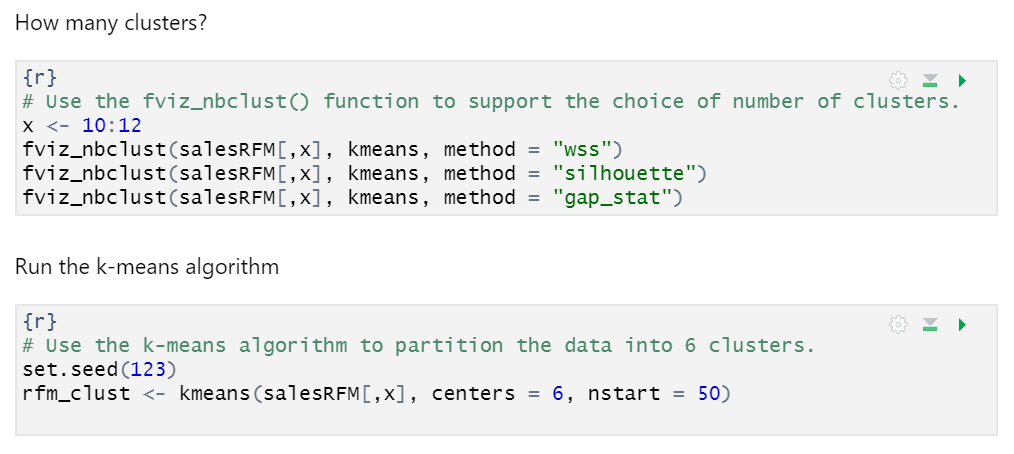
Task: Run all chunks above the fviz_nbclust chunk
Action: pos(930,80)
